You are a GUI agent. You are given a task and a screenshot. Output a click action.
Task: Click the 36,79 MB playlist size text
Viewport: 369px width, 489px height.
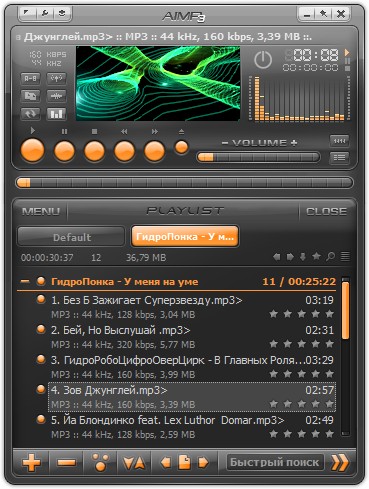pos(146,257)
